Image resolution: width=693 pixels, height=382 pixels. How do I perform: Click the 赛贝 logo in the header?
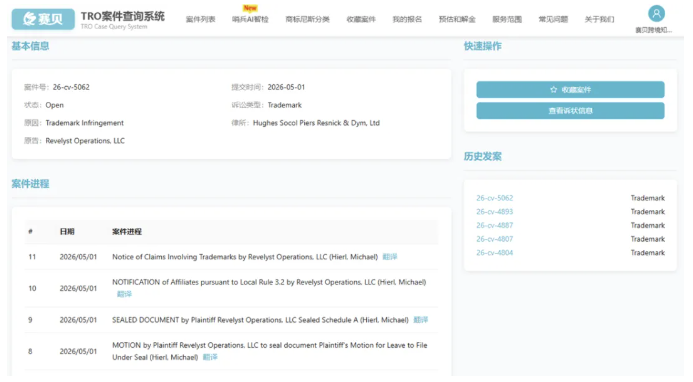point(43,19)
